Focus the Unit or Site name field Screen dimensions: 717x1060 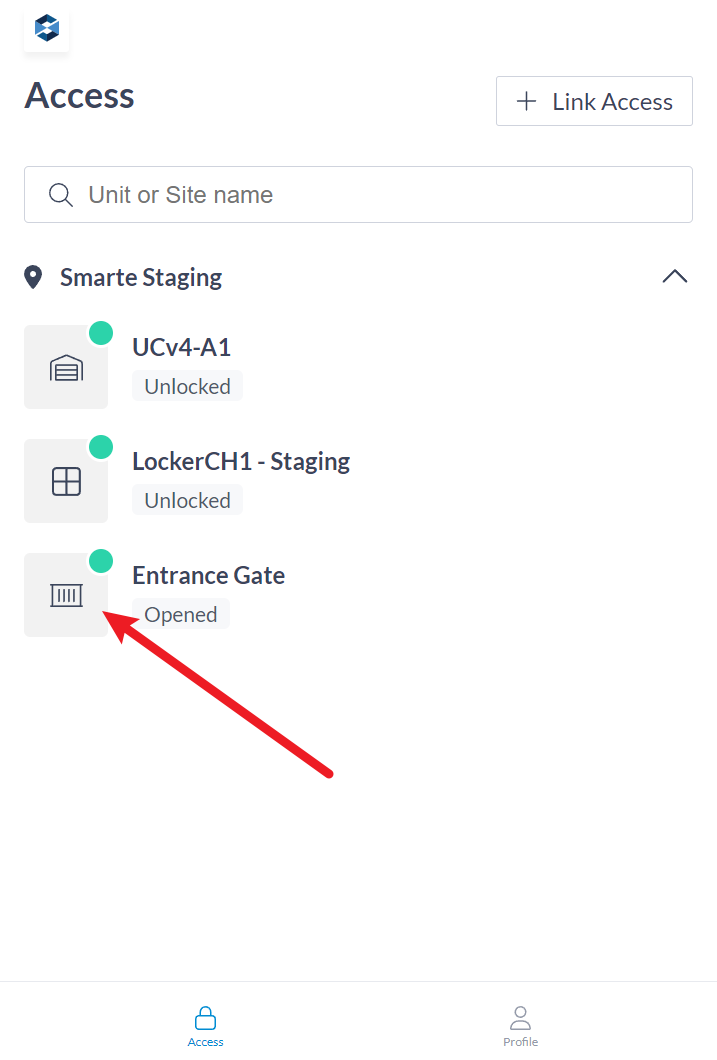coord(380,195)
